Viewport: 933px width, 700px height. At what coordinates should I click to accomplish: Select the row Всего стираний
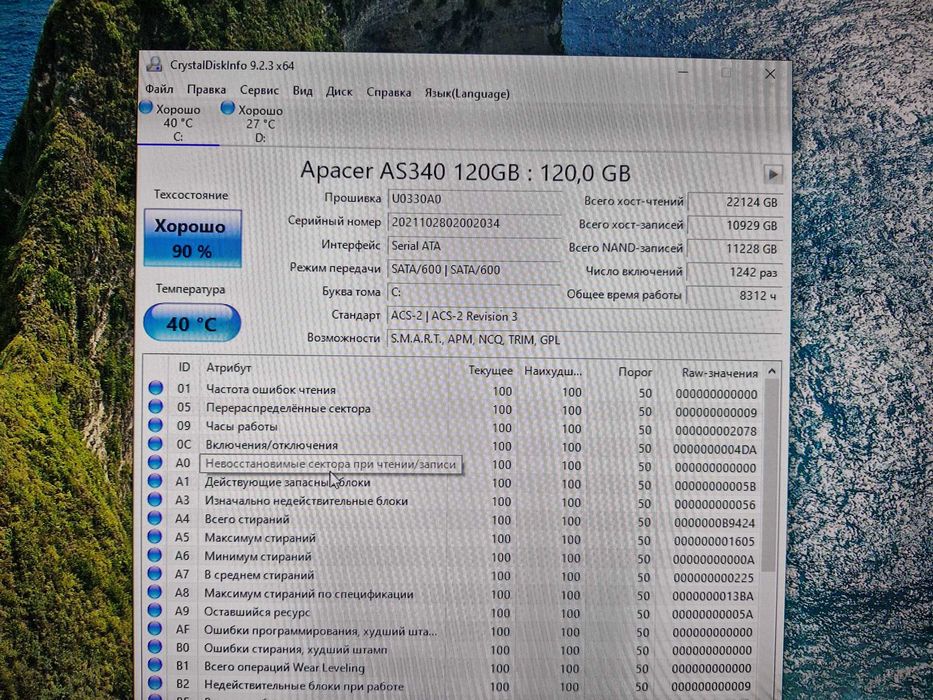coord(453,520)
